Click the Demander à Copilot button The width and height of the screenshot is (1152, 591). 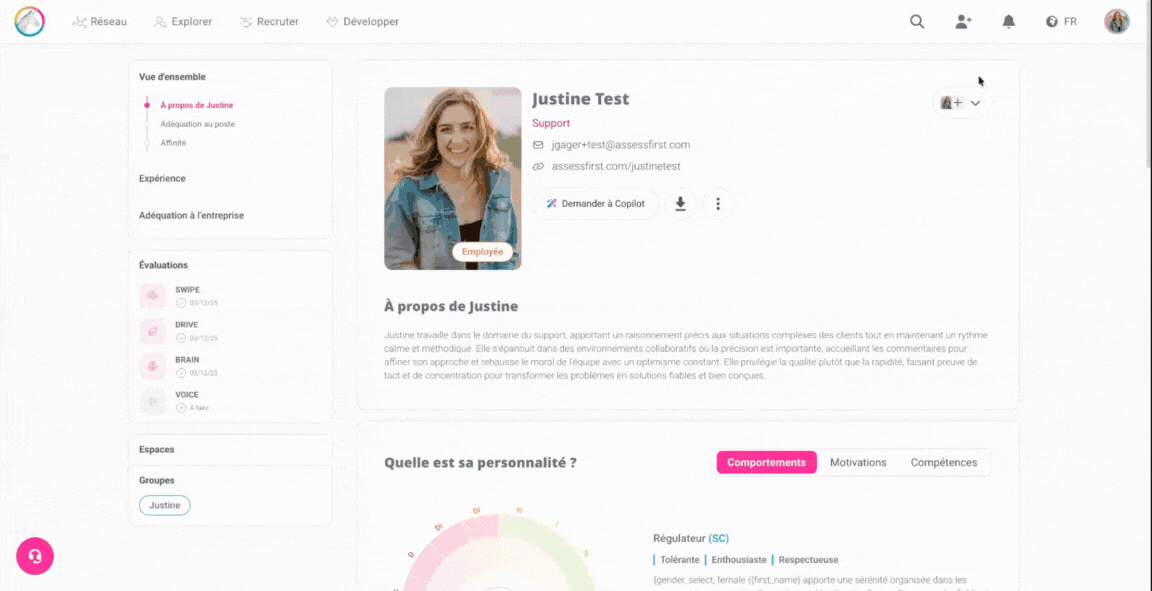click(594, 203)
